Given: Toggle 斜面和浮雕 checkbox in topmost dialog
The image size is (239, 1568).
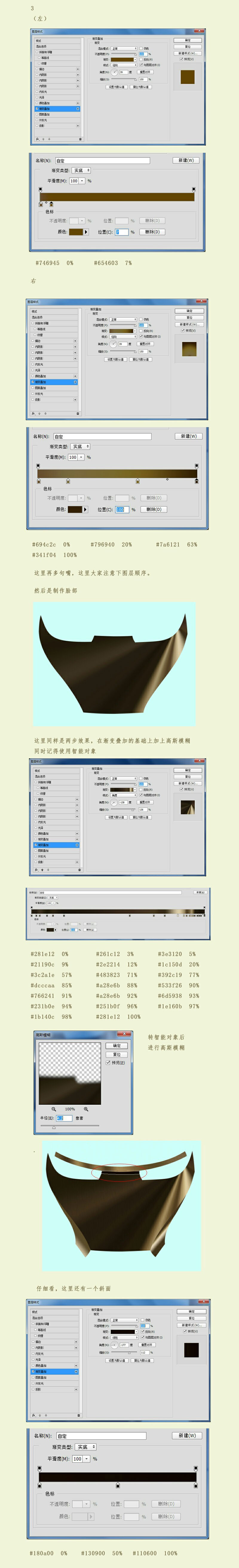Looking at the screenshot, I should click(37, 52).
